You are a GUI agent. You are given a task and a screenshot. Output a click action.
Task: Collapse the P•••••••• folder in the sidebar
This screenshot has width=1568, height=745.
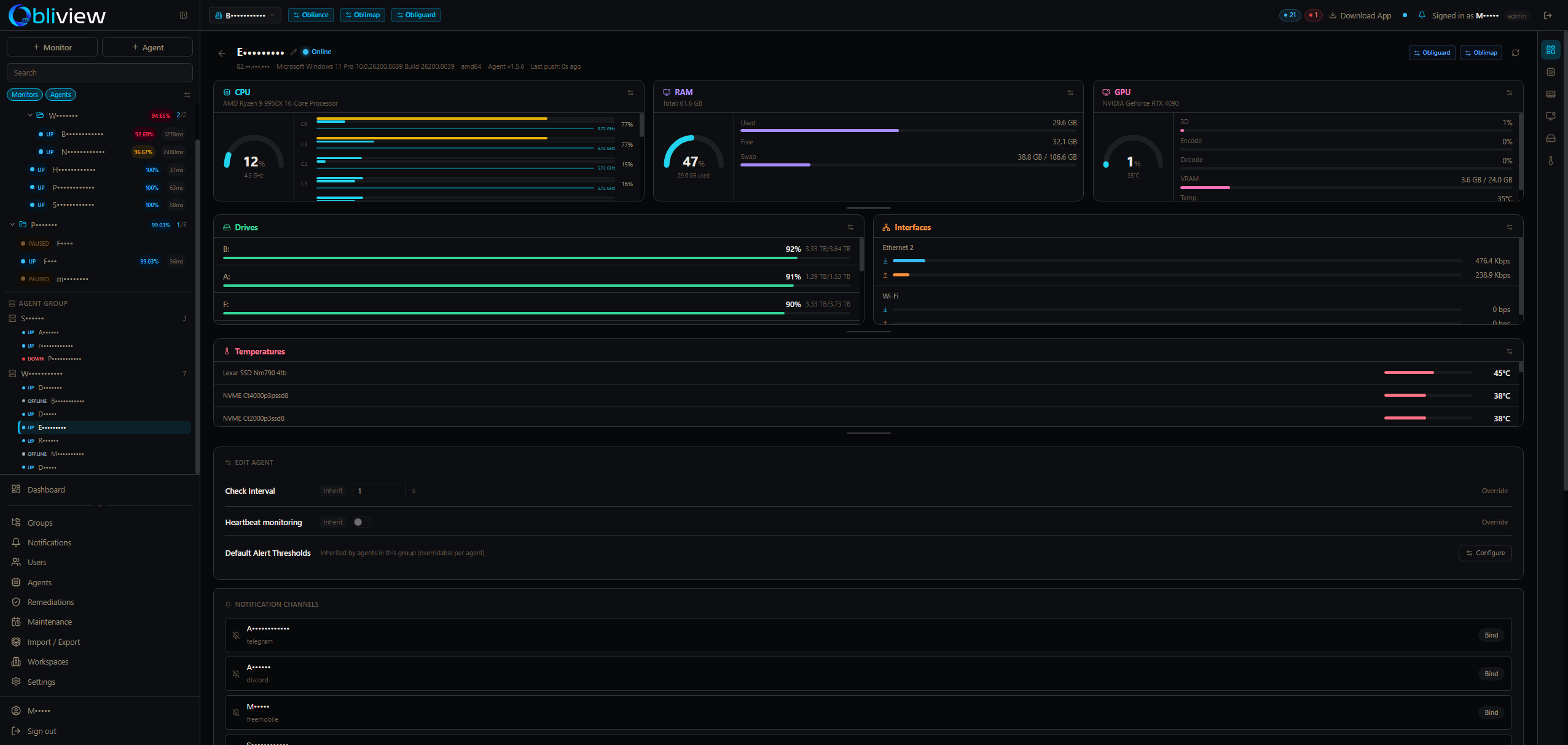[12, 224]
